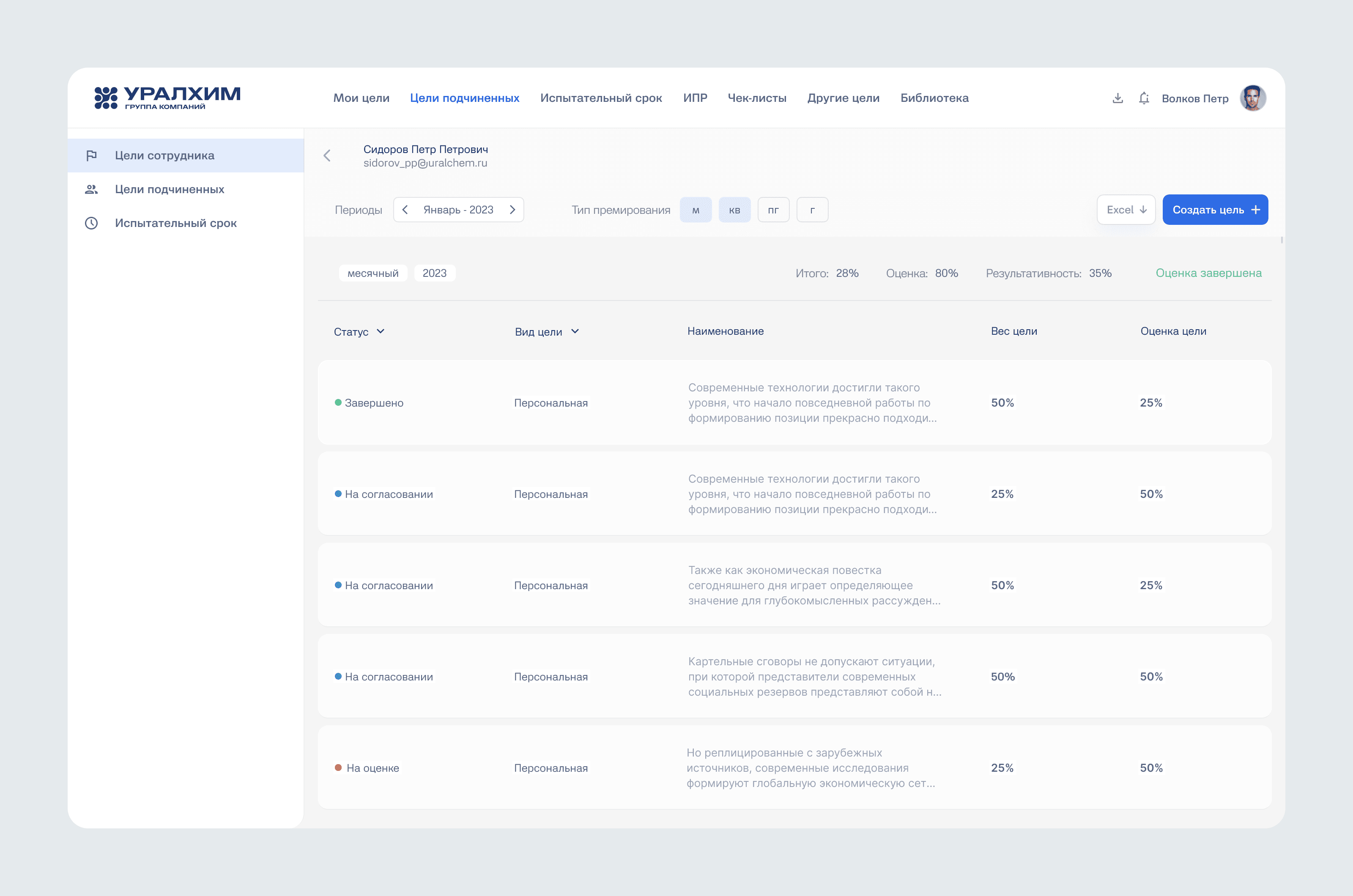The image size is (1353, 896).
Task: Click the Результативность: 35% summary
Action: 1049,273
